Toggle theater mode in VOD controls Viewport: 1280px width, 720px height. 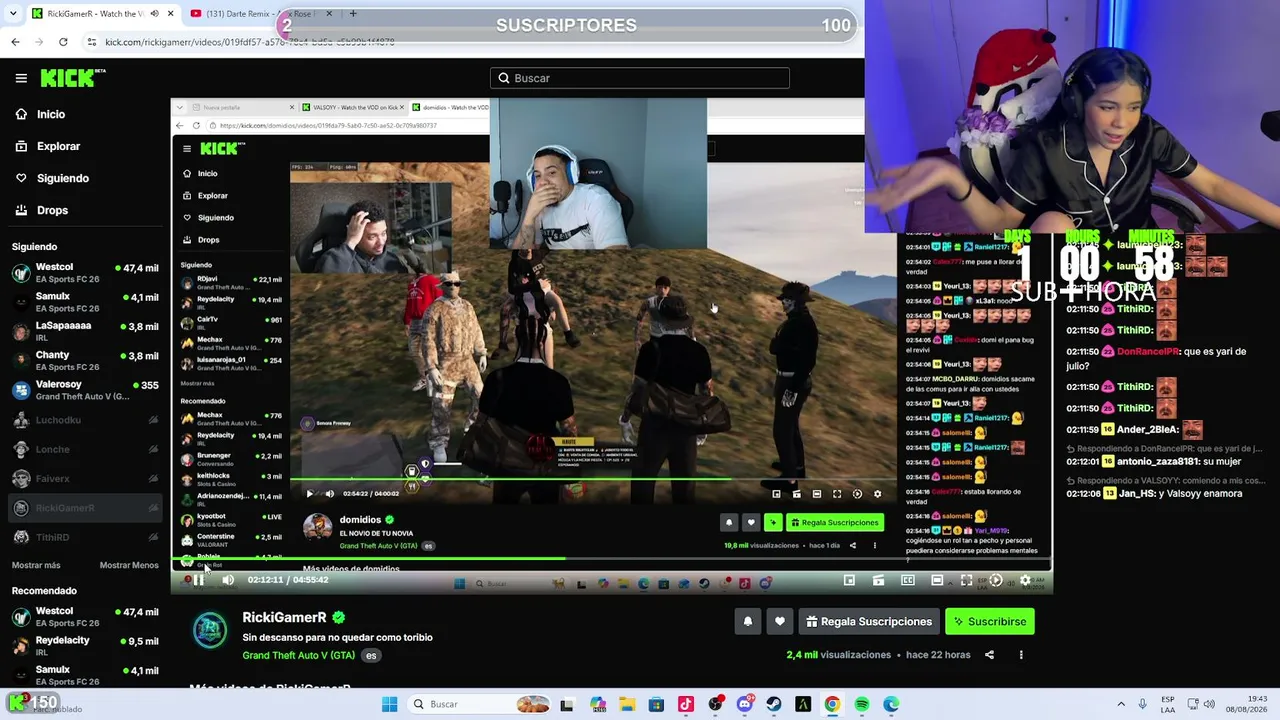(937, 580)
